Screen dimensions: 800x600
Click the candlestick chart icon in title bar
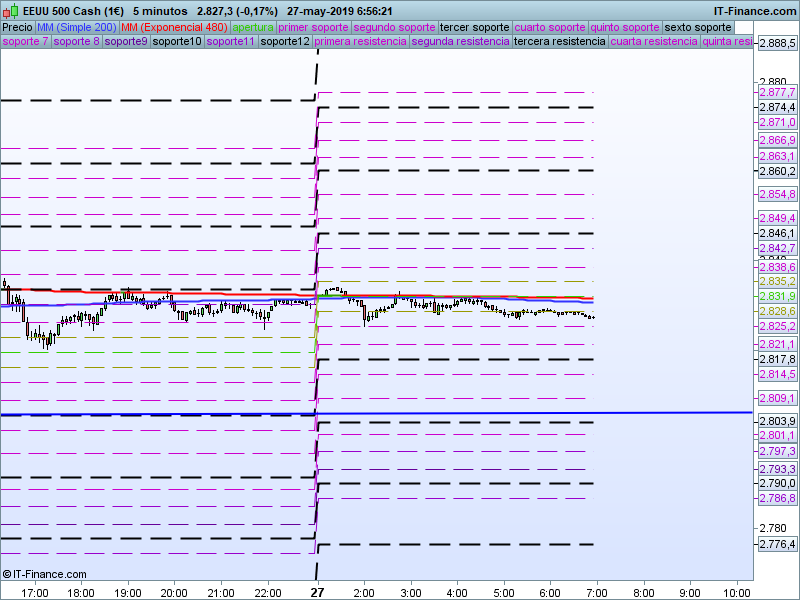click(11, 10)
